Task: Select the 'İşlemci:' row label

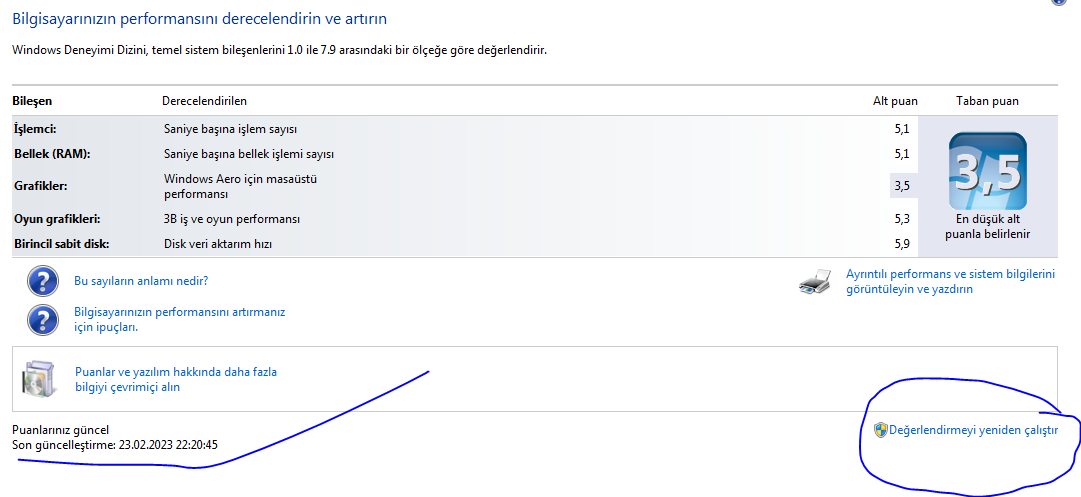Action: click(35, 129)
